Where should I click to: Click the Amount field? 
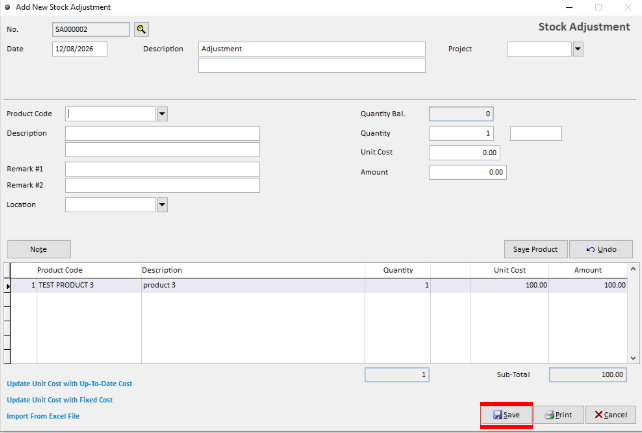tap(468, 172)
